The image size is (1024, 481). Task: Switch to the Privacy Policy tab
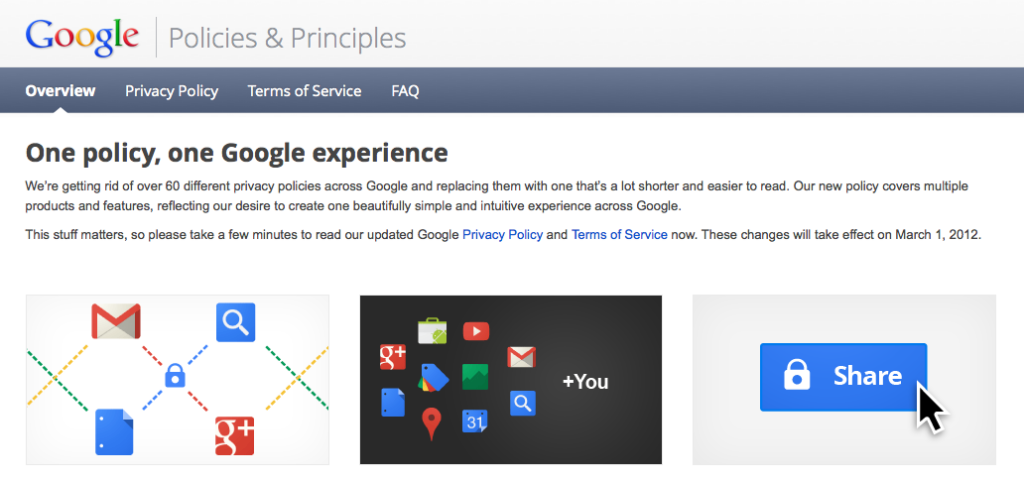click(172, 91)
